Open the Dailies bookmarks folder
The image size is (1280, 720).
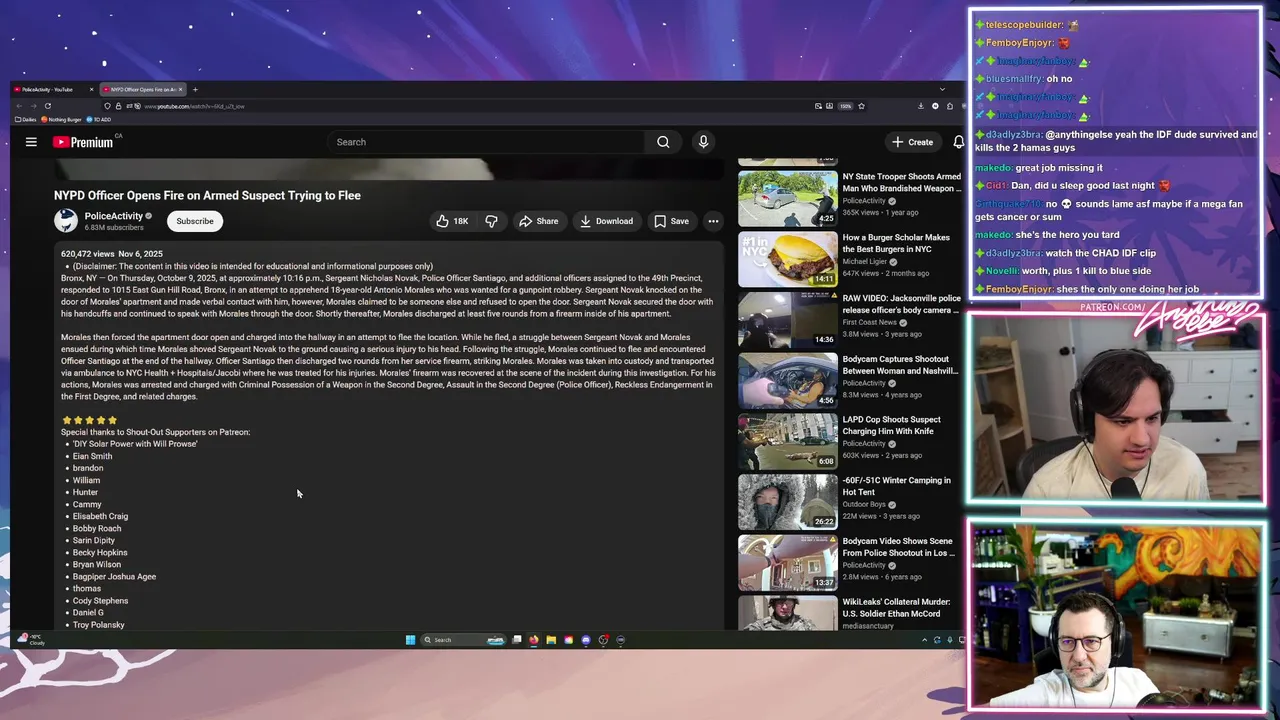tap(26, 119)
